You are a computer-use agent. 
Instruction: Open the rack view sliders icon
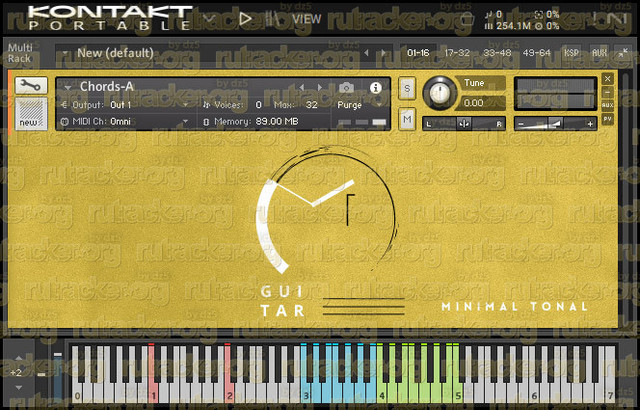click(271, 19)
